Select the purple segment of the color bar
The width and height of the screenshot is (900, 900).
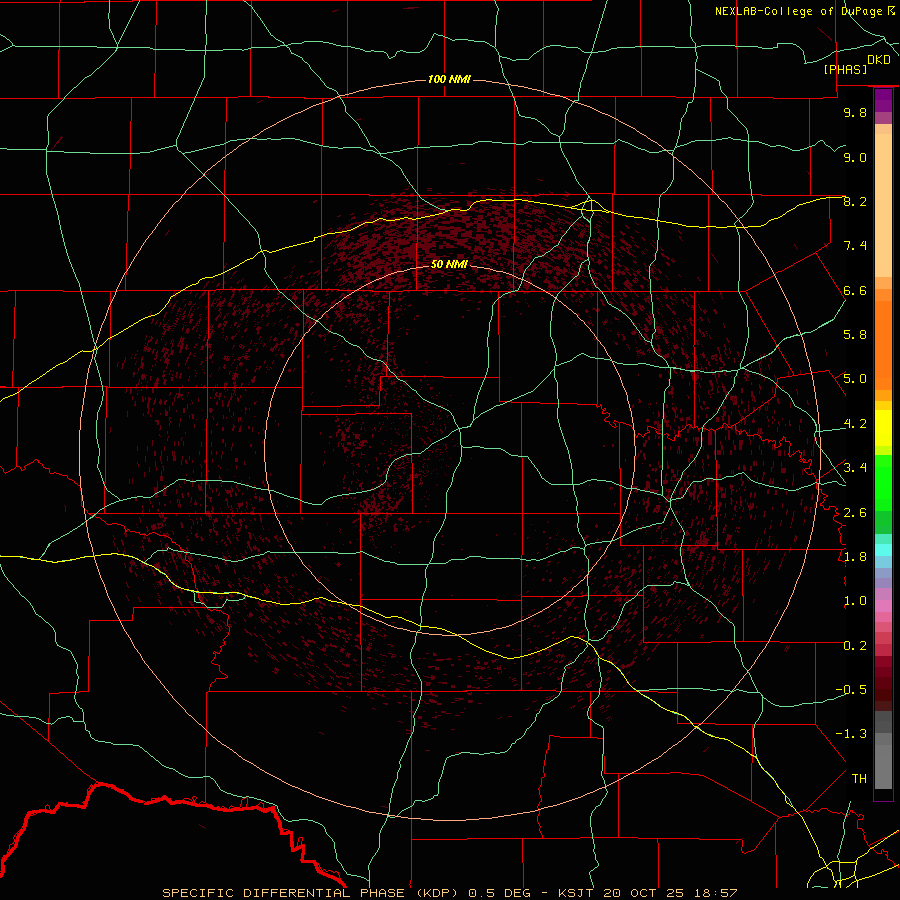click(883, 100)
